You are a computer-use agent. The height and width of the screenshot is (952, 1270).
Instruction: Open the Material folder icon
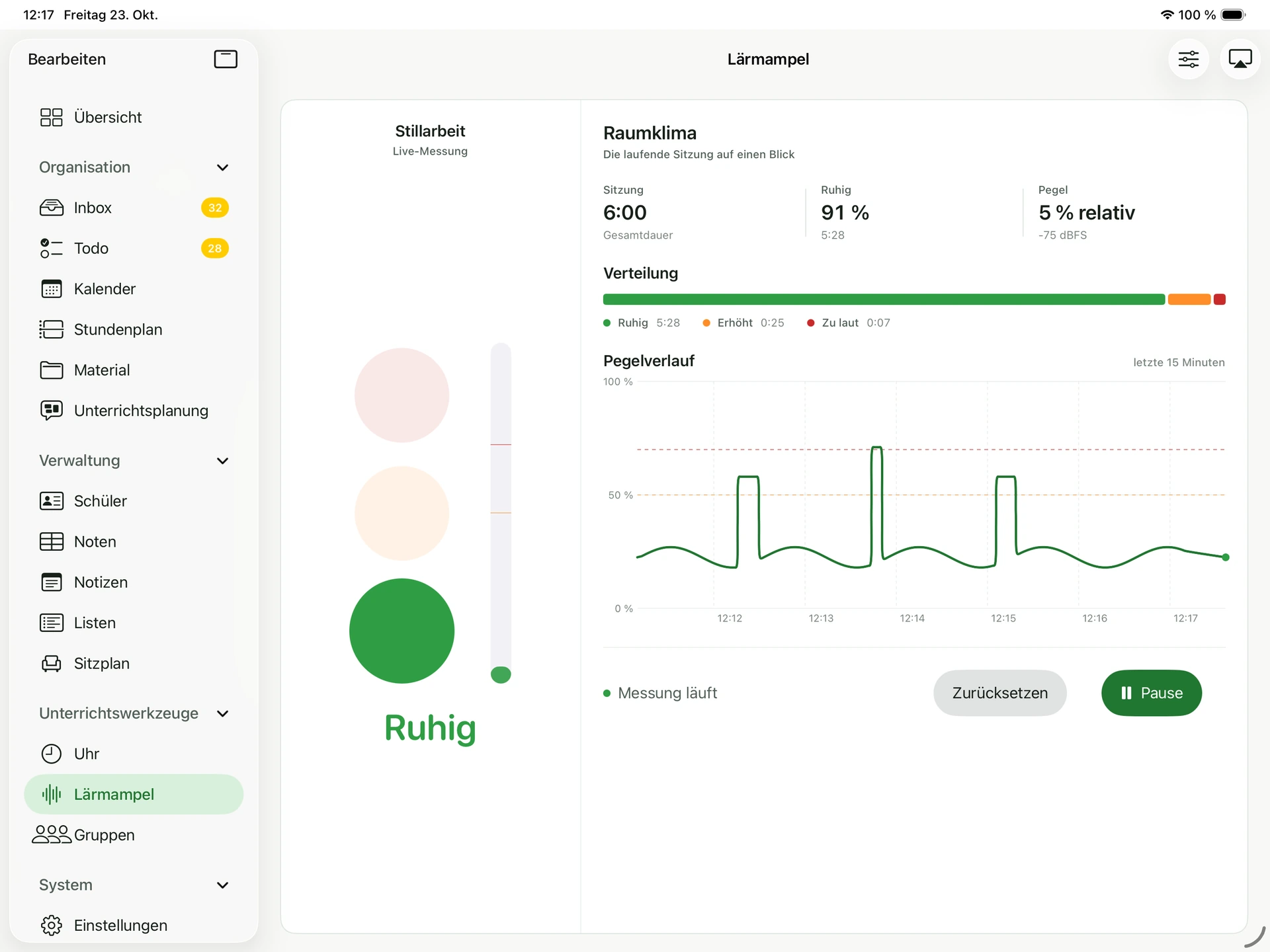click(x=52, y=370)
